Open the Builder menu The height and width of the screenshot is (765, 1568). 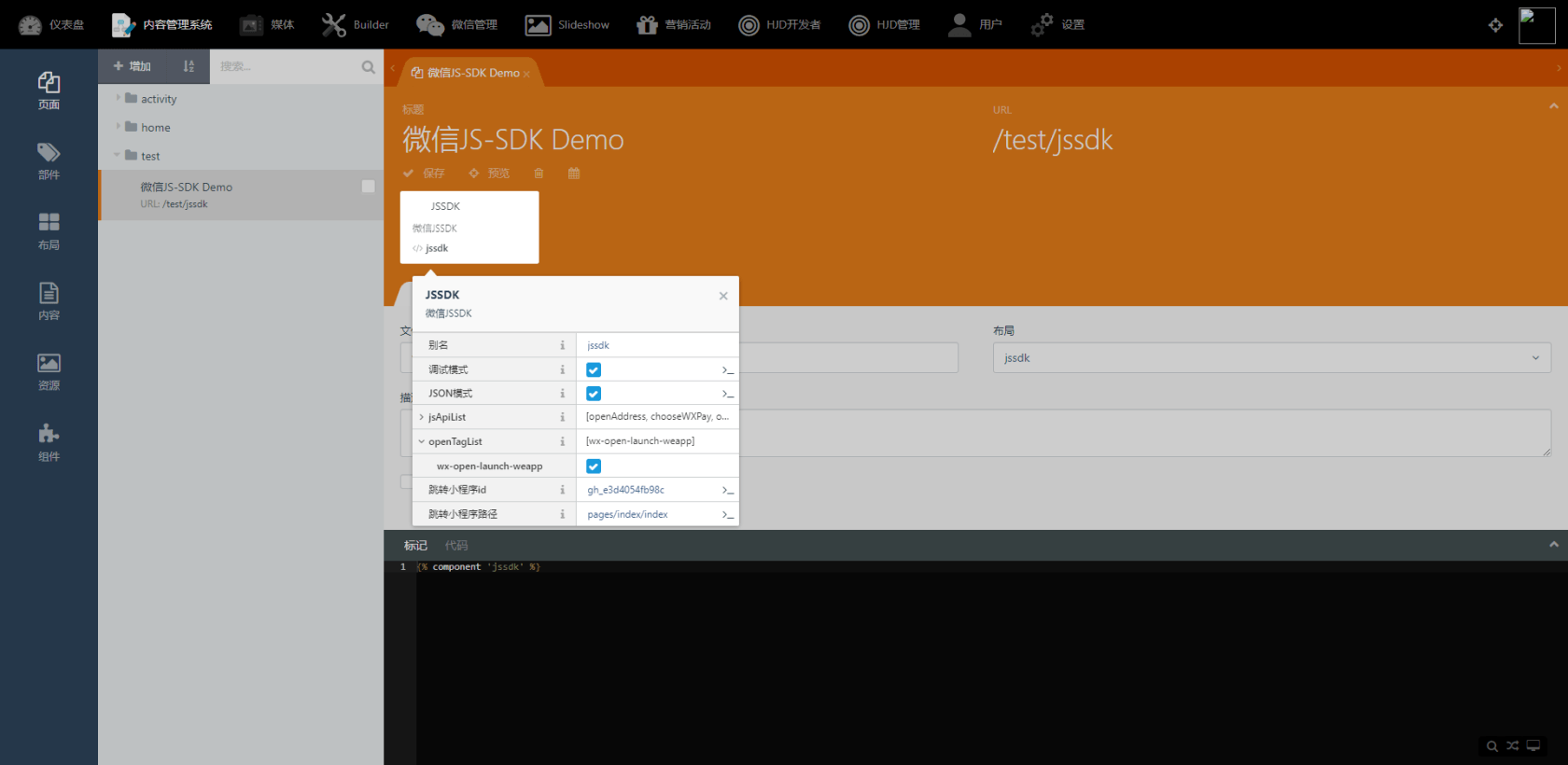tap(355, 25)
